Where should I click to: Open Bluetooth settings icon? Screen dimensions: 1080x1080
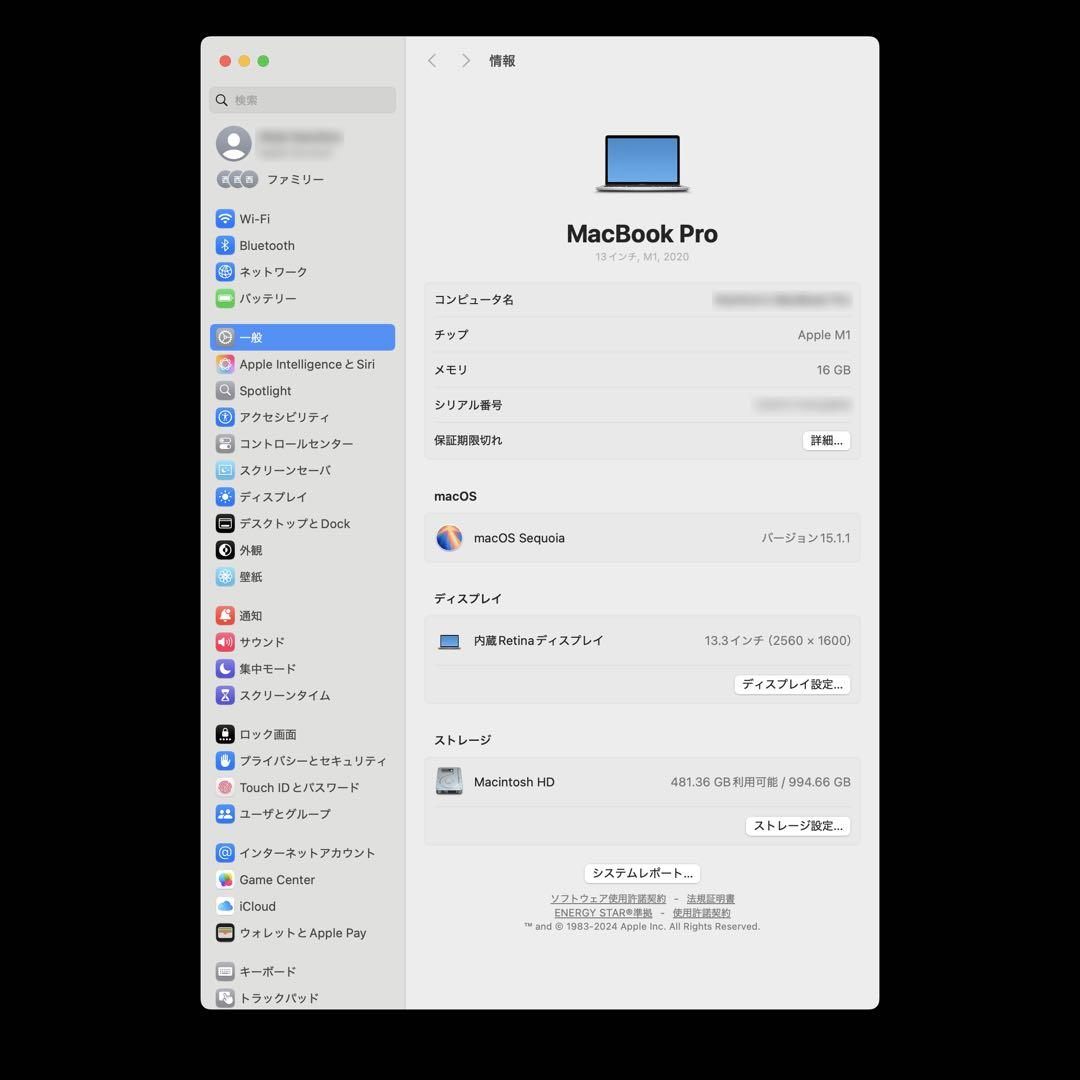click(225, 245)
